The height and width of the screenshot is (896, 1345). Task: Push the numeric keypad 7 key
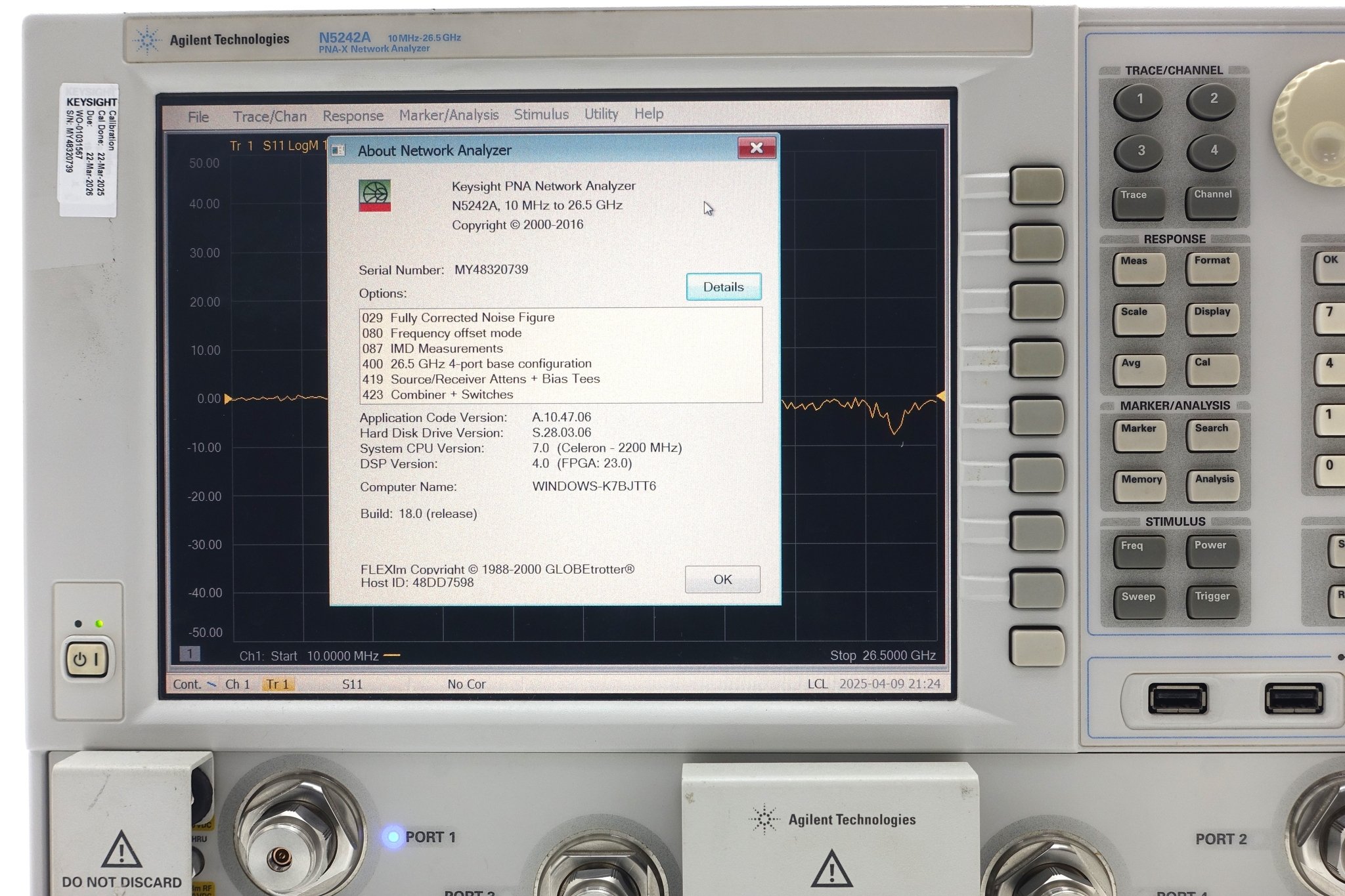coord(1329,320)
